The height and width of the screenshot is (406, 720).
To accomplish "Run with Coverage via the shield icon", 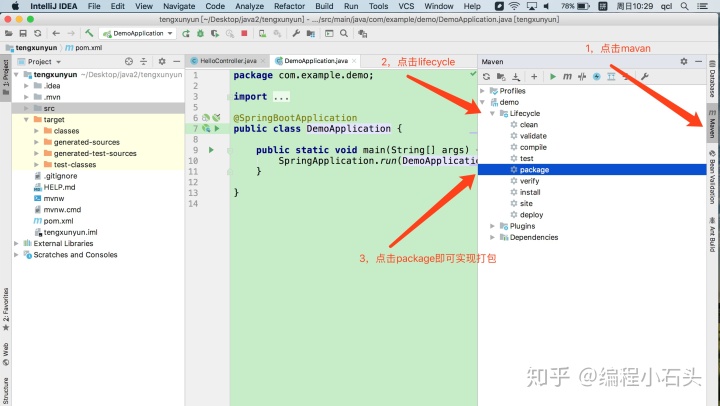I will 215,34.
